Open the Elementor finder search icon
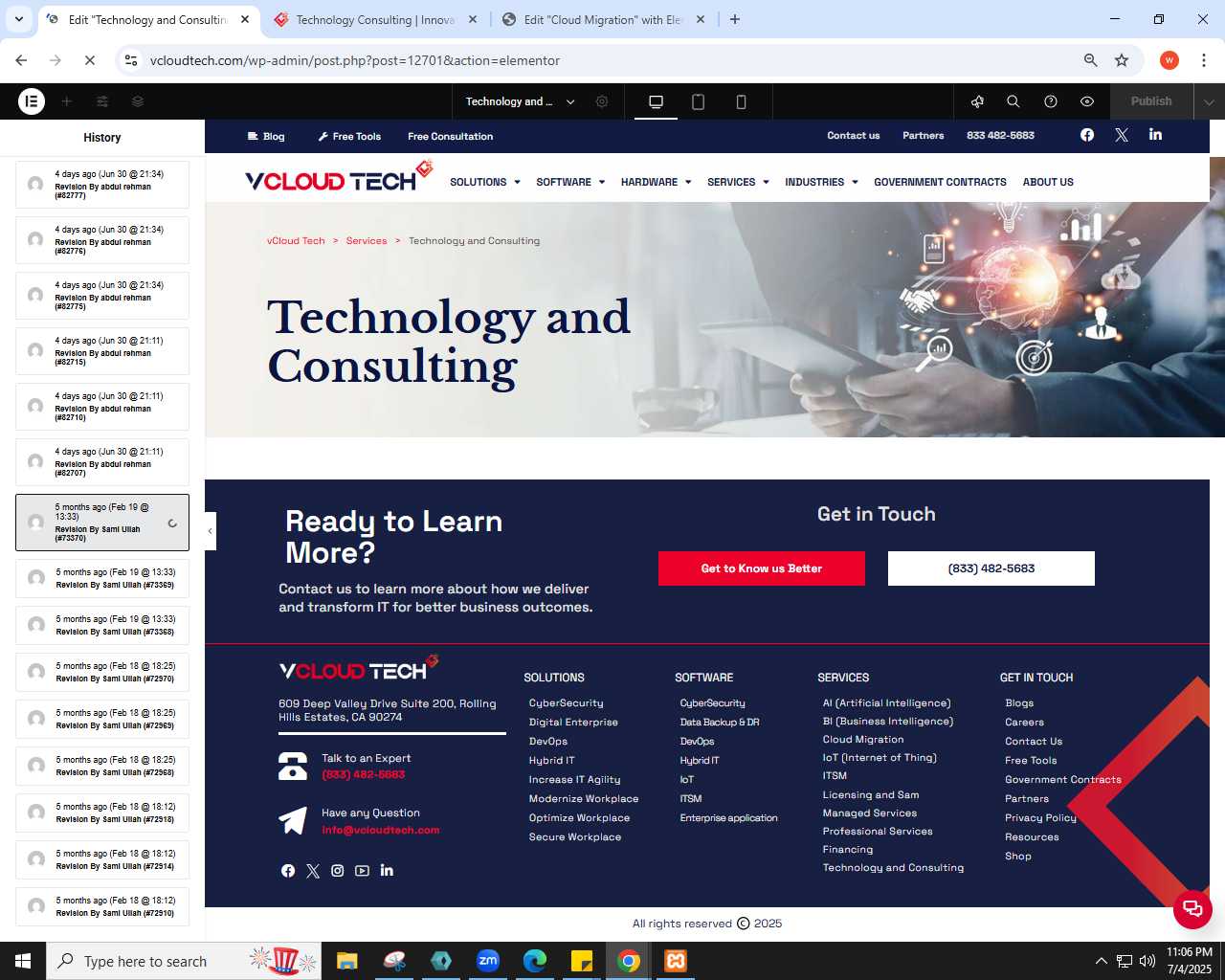The height and width of the screenshot is (980, 1225). (x=1013, y=101)
